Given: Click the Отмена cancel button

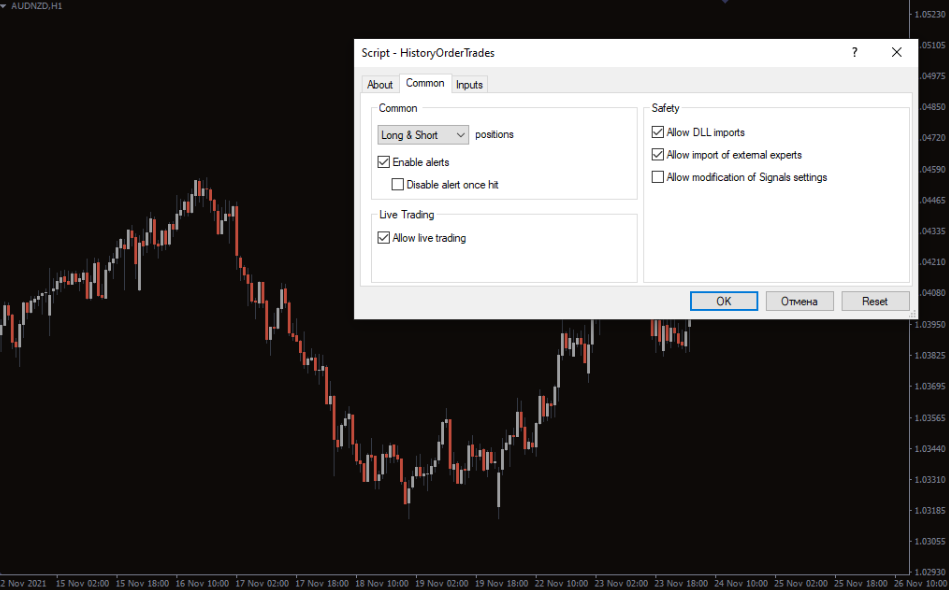Looking at the screenshot, I should click(799, 301).
